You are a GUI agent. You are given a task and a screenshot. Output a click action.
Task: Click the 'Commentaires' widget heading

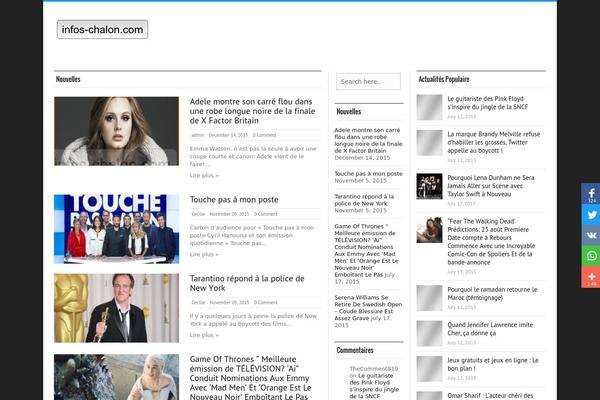(355, 350)
